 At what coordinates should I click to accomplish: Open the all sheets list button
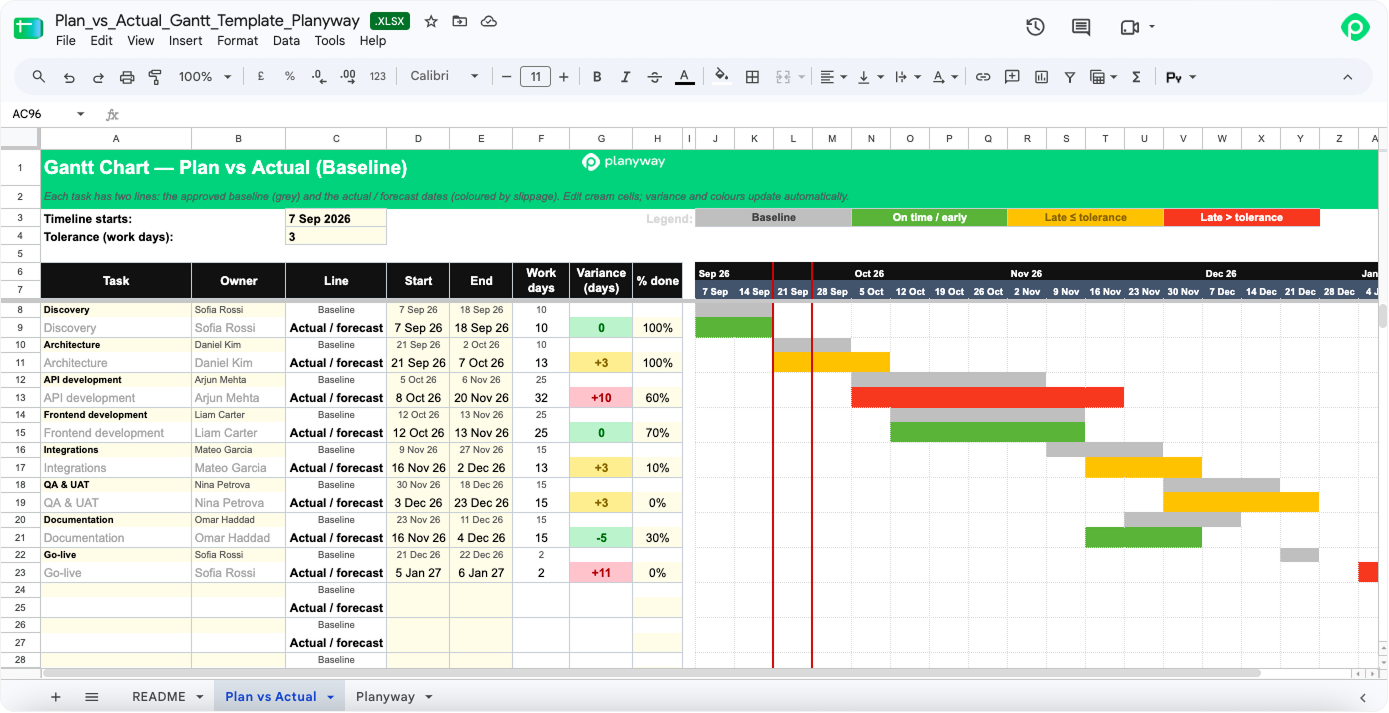coord(92,697)
